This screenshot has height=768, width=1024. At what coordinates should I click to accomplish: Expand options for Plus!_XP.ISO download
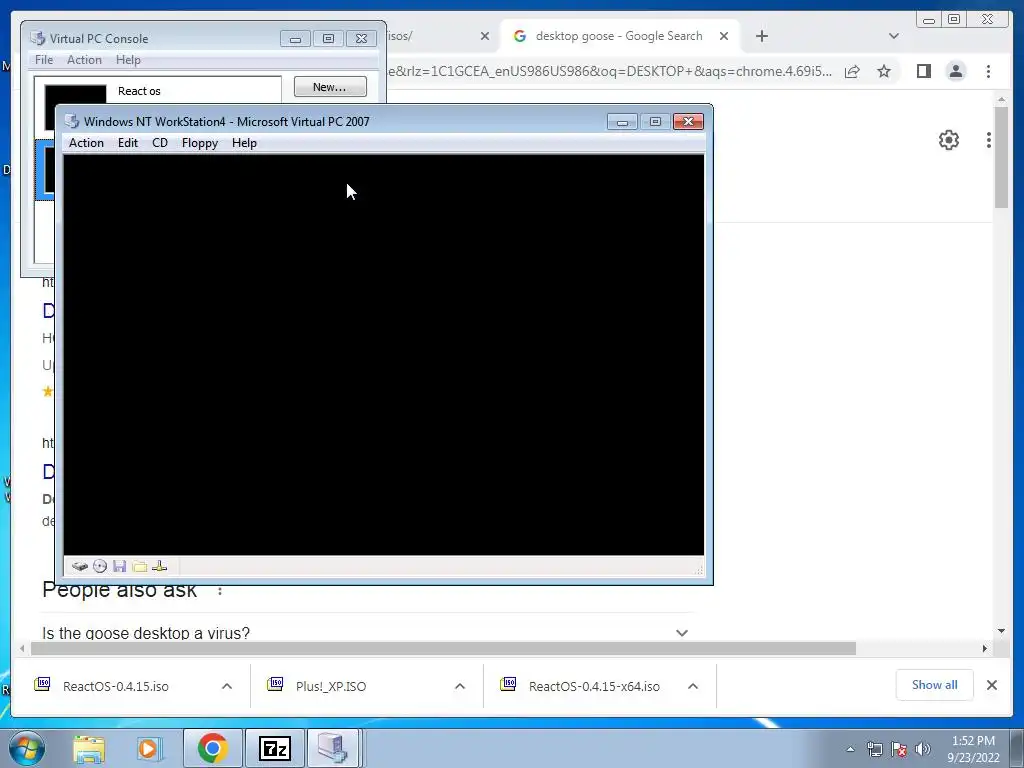point(460,686)
